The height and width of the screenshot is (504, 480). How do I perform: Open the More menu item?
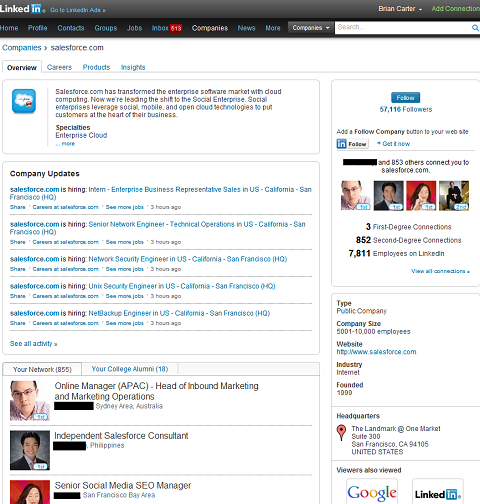273,28
